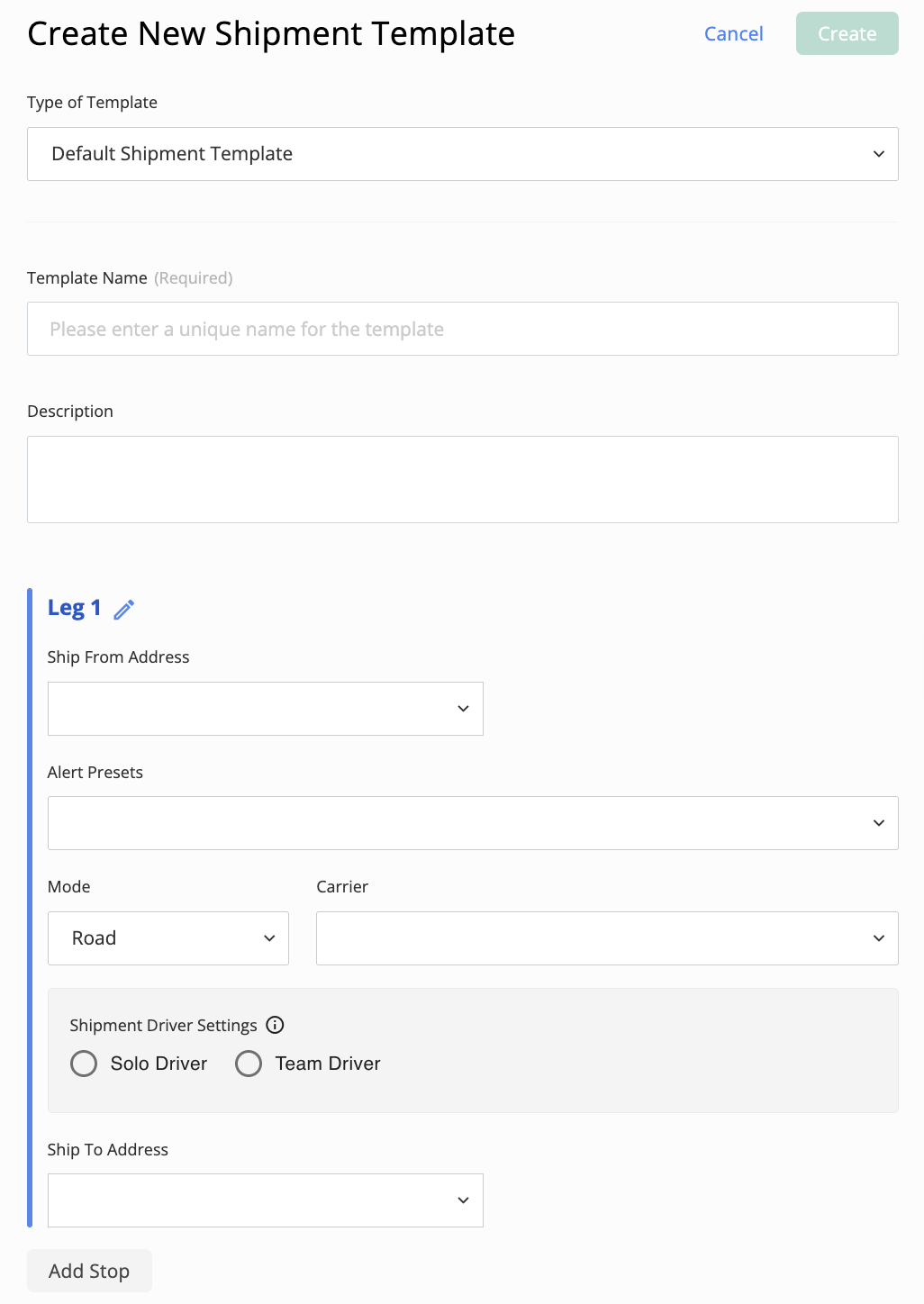The image size is (924, 1304).
Task: Open the Shipment Driver Settings info tooltip
Action: coord(275,1025)
